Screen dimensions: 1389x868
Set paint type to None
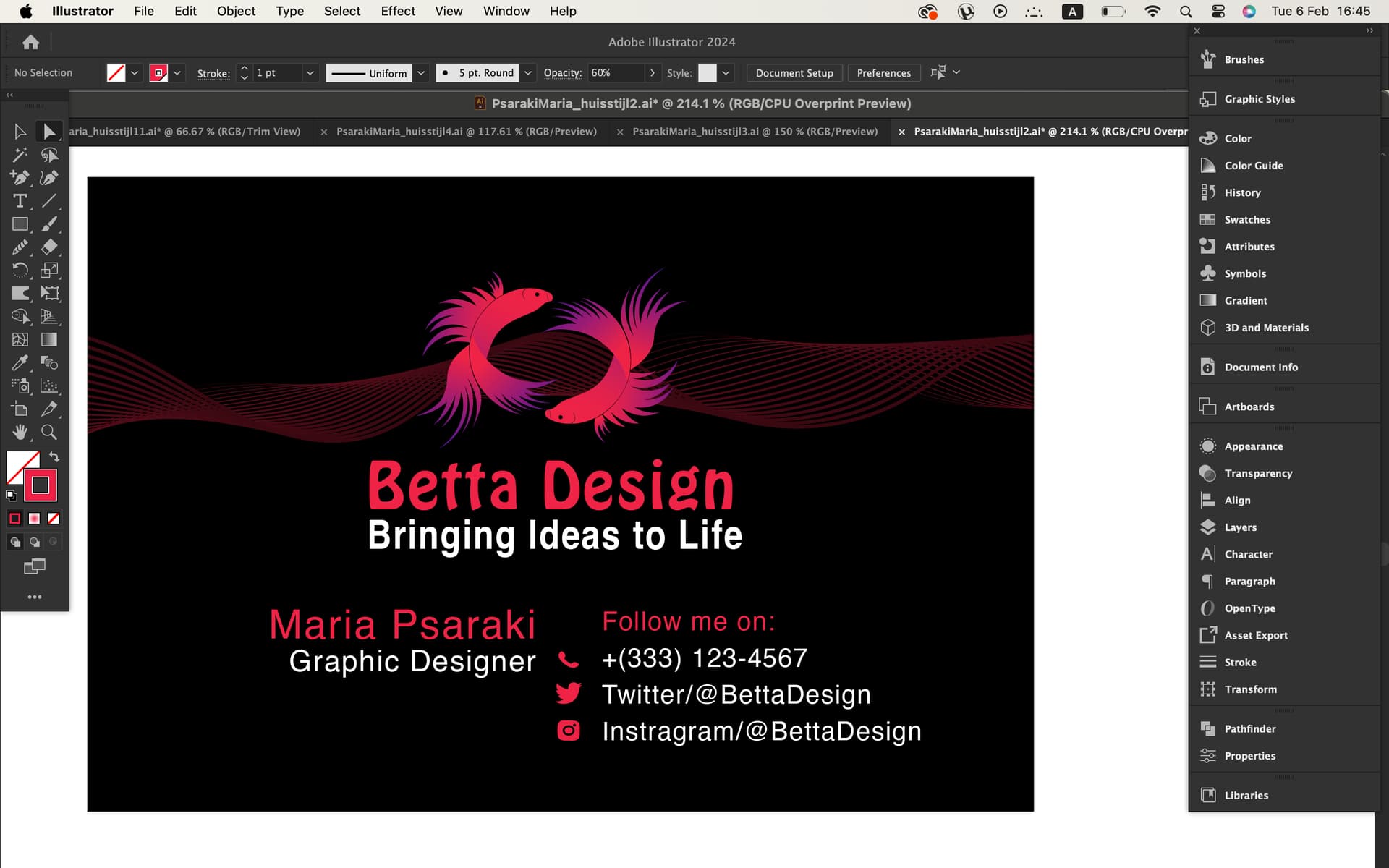(54, 519)
